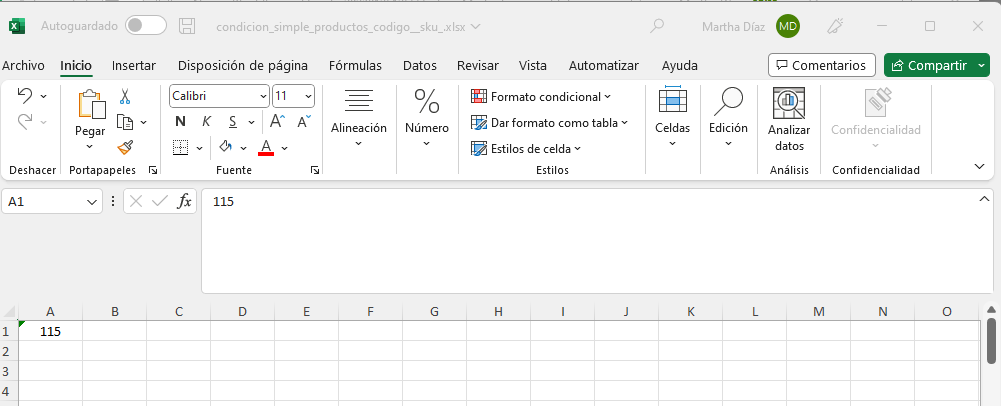Viewport: 1001px width, 406px height.
Task: Apply the red font color swatch
Action: tap(266, 148)
